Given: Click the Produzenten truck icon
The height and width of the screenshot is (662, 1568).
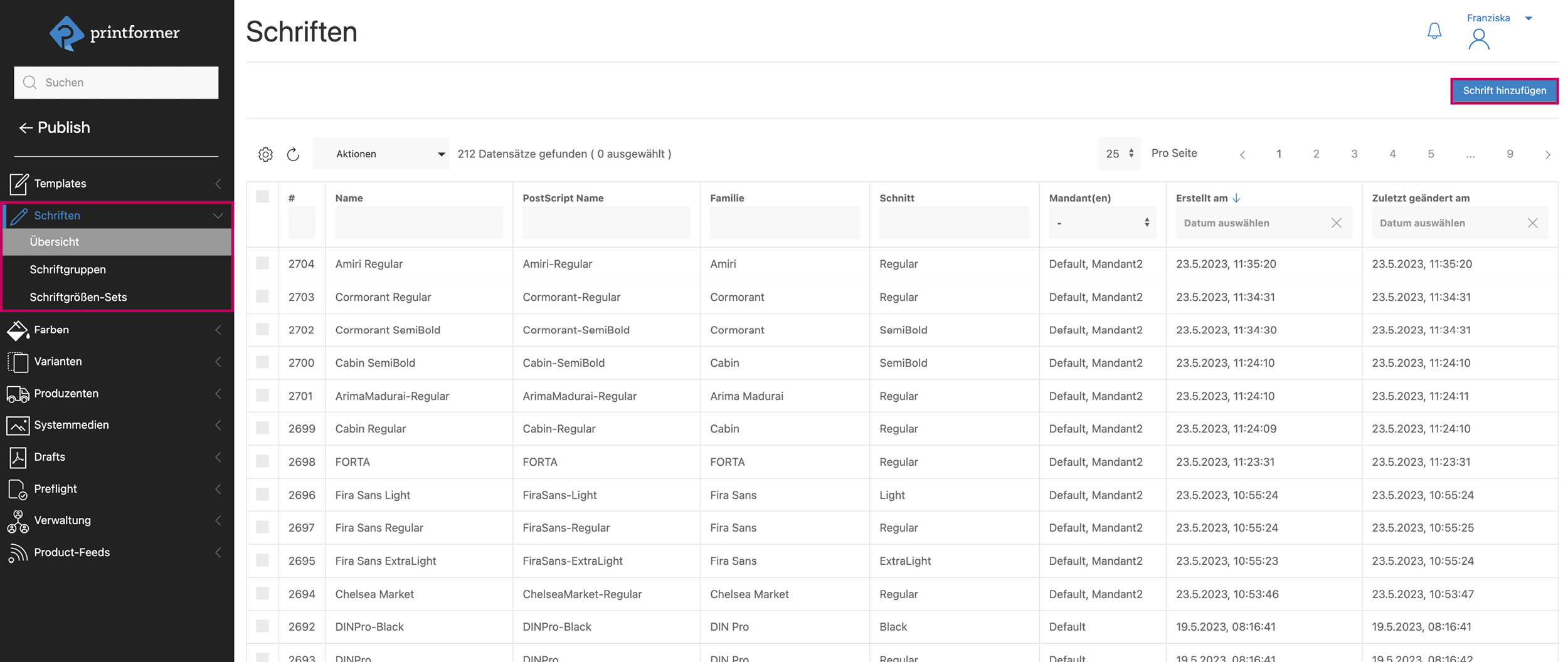Looking at the screenshot, I should [18, 394].
